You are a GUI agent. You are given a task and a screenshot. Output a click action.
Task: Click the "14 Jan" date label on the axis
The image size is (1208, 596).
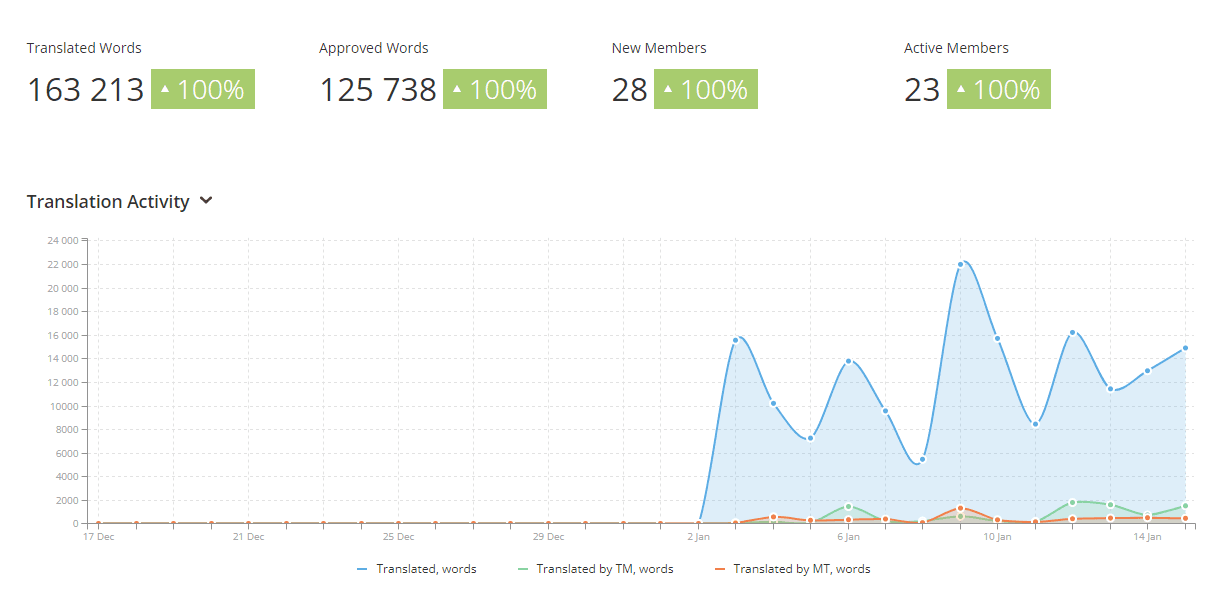click(x=1148, y=537)
